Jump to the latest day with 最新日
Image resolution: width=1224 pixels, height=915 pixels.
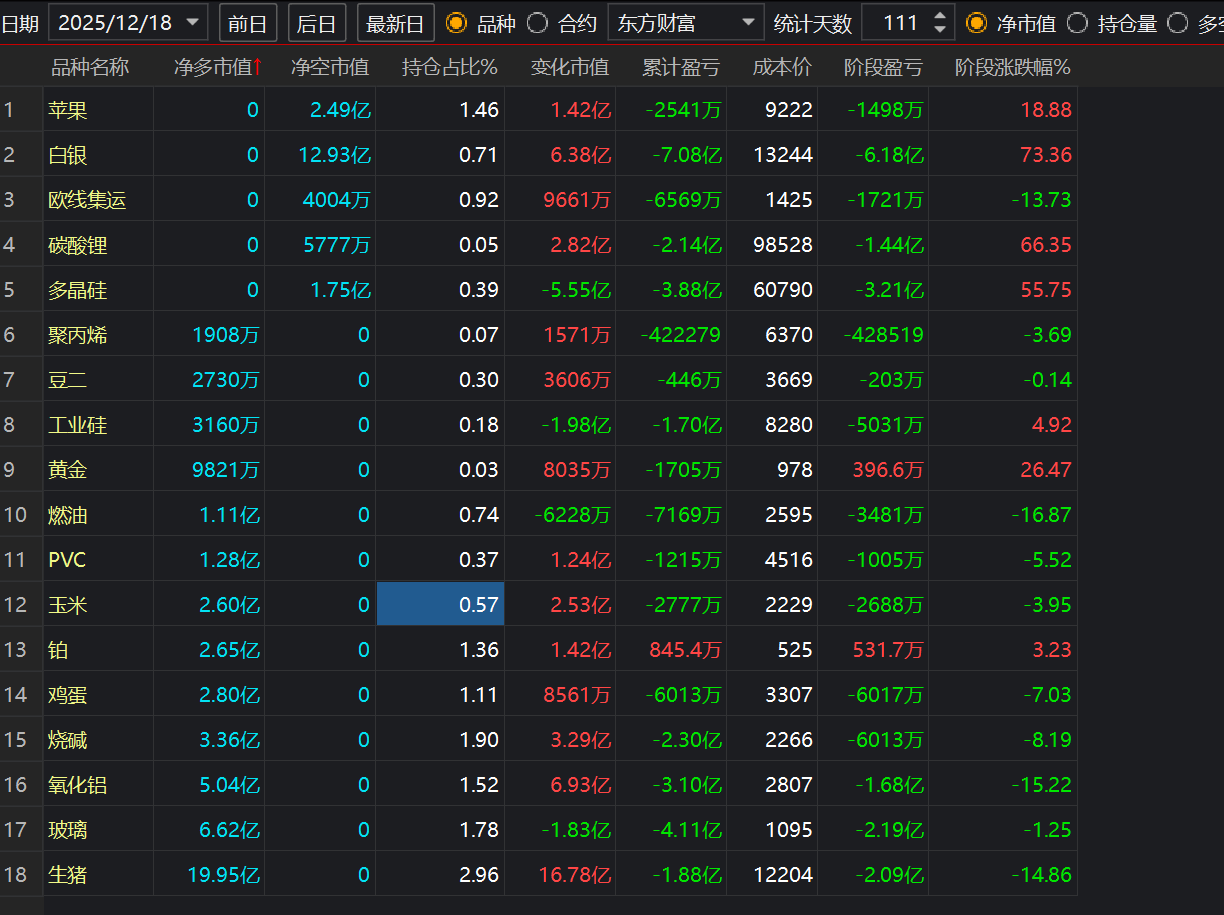pyautogui.click(x=395, y=23)
